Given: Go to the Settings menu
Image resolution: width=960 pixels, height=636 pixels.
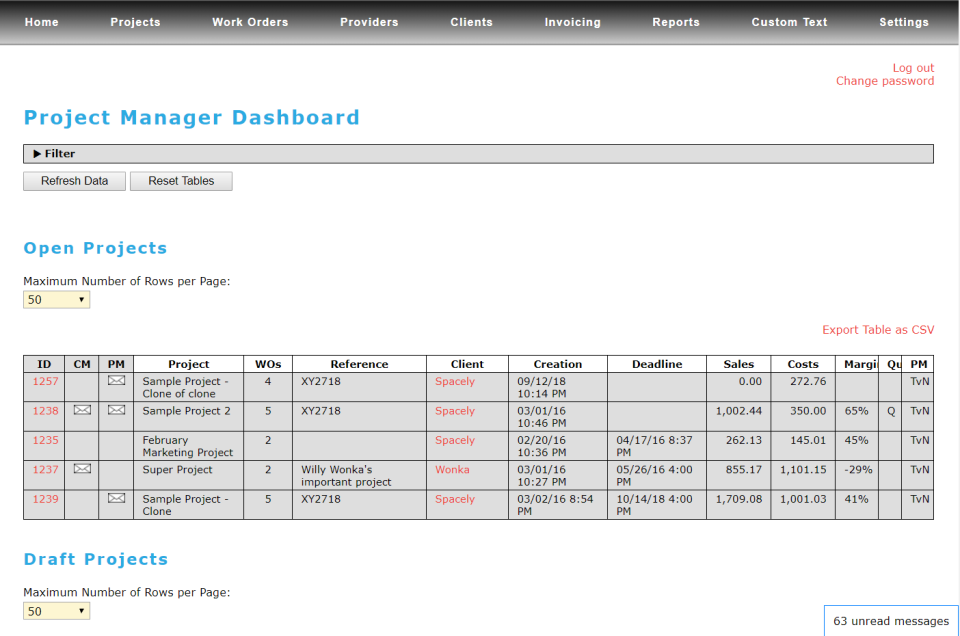Looking at the screenshot, I should 903,21.
